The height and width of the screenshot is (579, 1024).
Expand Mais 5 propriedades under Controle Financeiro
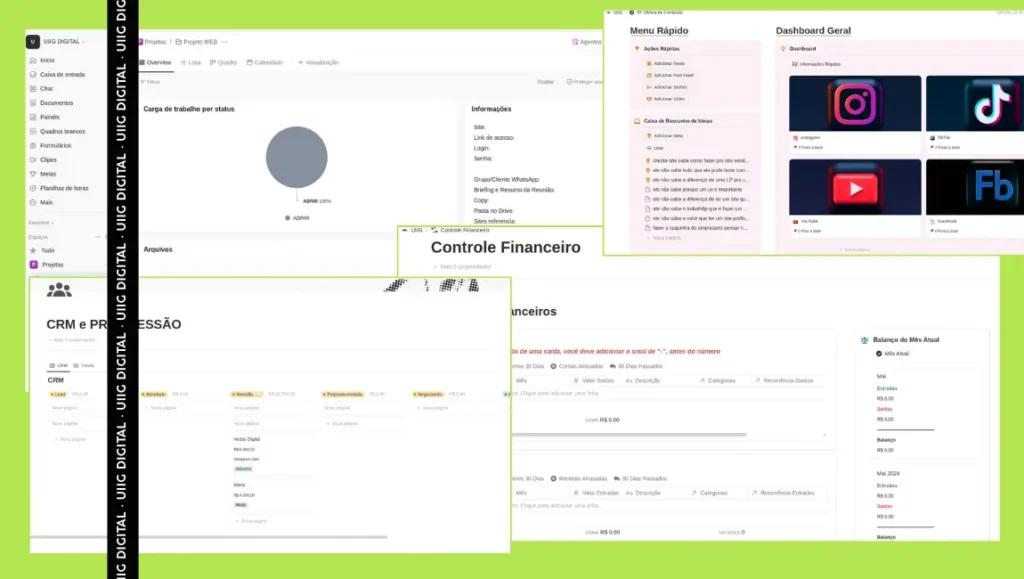(461, 267)
